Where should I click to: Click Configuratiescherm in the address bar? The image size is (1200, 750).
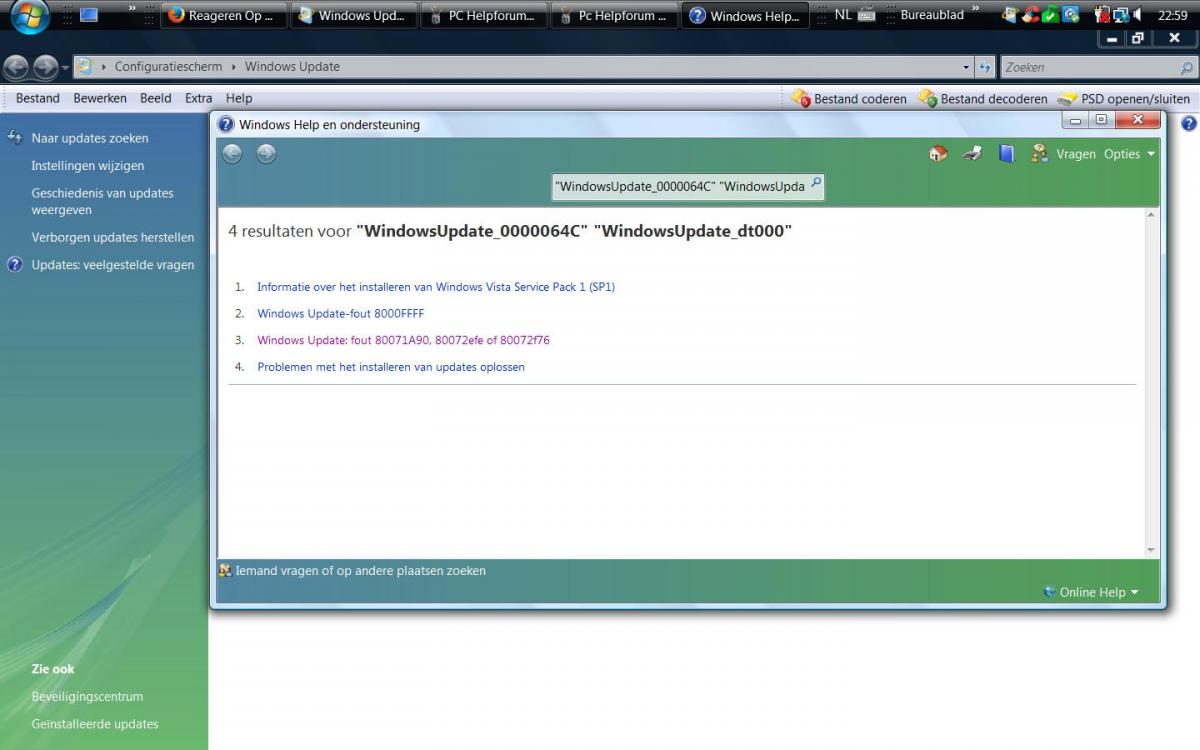(x=168, y=67)
